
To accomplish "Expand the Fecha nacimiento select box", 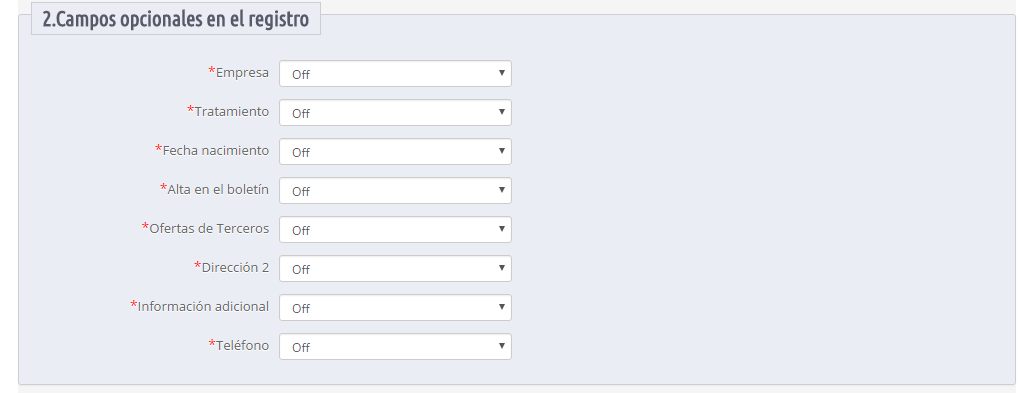I will click(x=395, y=152).
